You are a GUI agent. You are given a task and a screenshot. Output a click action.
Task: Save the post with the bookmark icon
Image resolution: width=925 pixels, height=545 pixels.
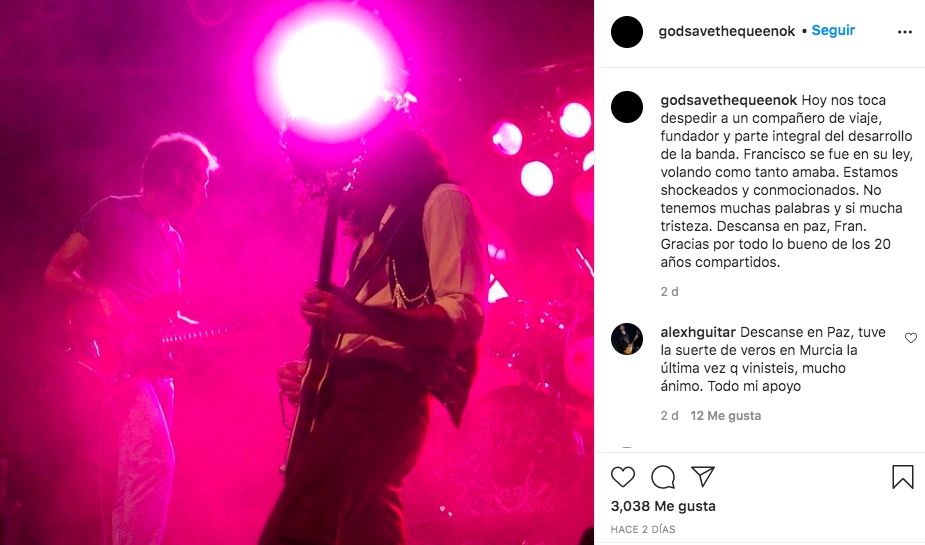coord(903,477)
